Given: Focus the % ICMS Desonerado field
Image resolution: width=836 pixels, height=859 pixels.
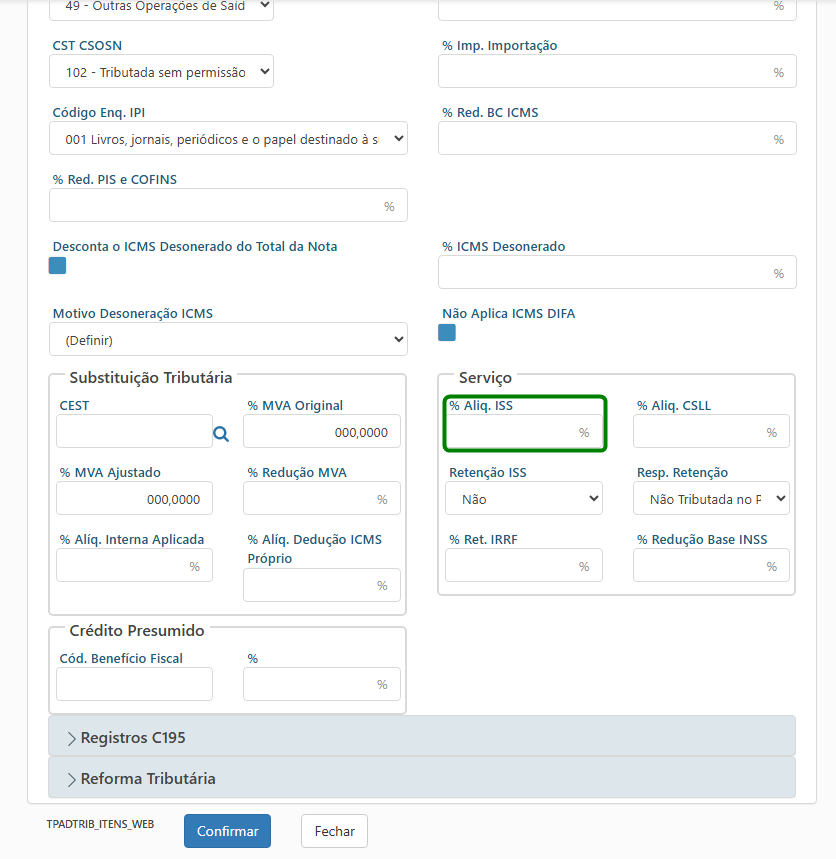Looking at the screenshot, I should coord(606,273).
